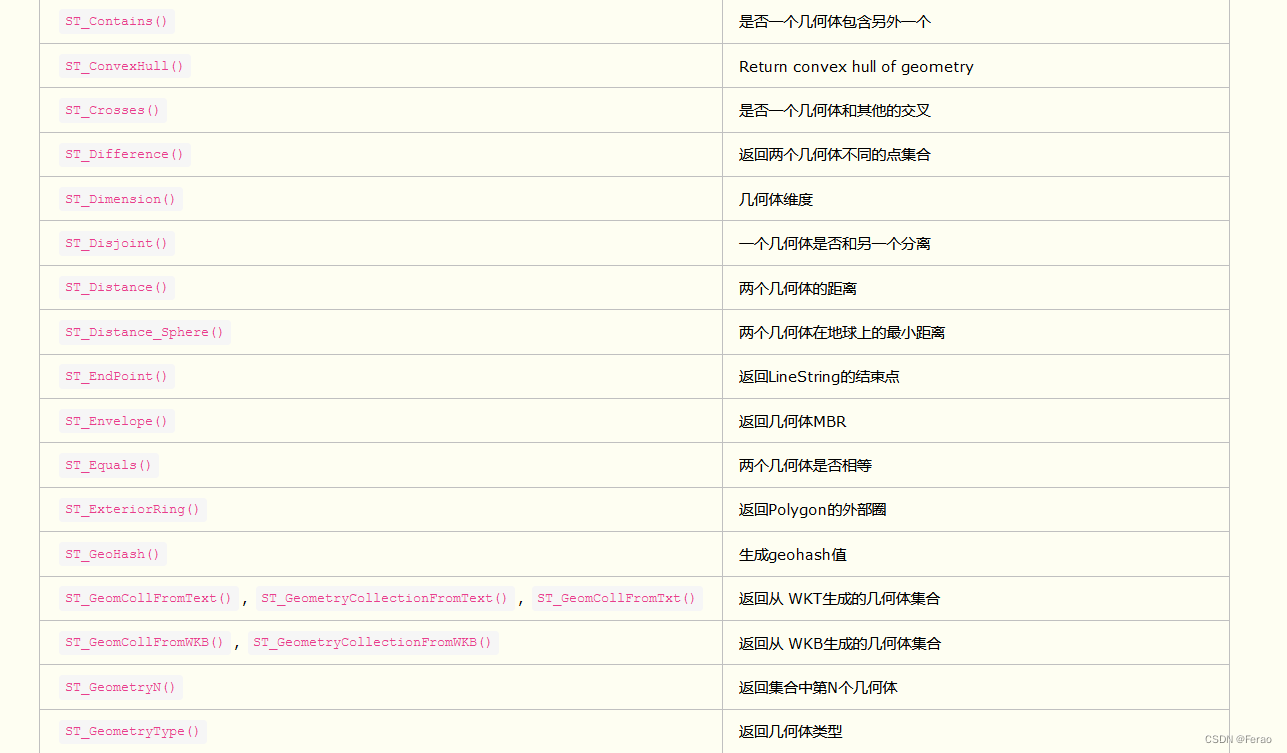
Task: Click description 返回Polygon的外部圈
Action: coord(813,509)
